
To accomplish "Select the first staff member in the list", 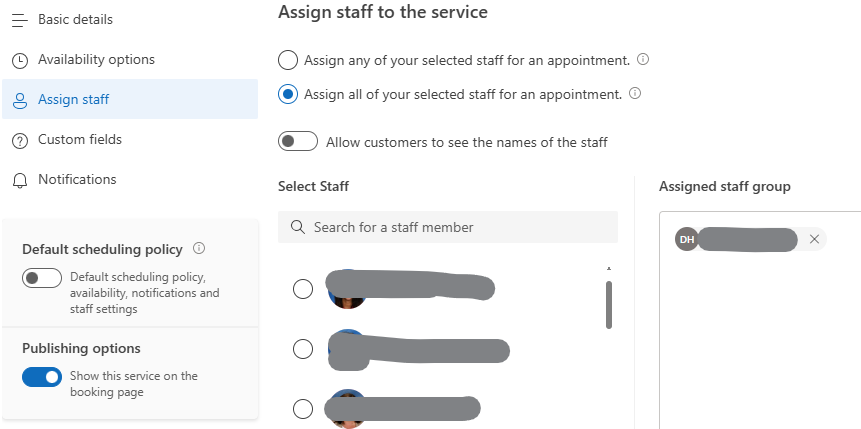I will point(302,289).
